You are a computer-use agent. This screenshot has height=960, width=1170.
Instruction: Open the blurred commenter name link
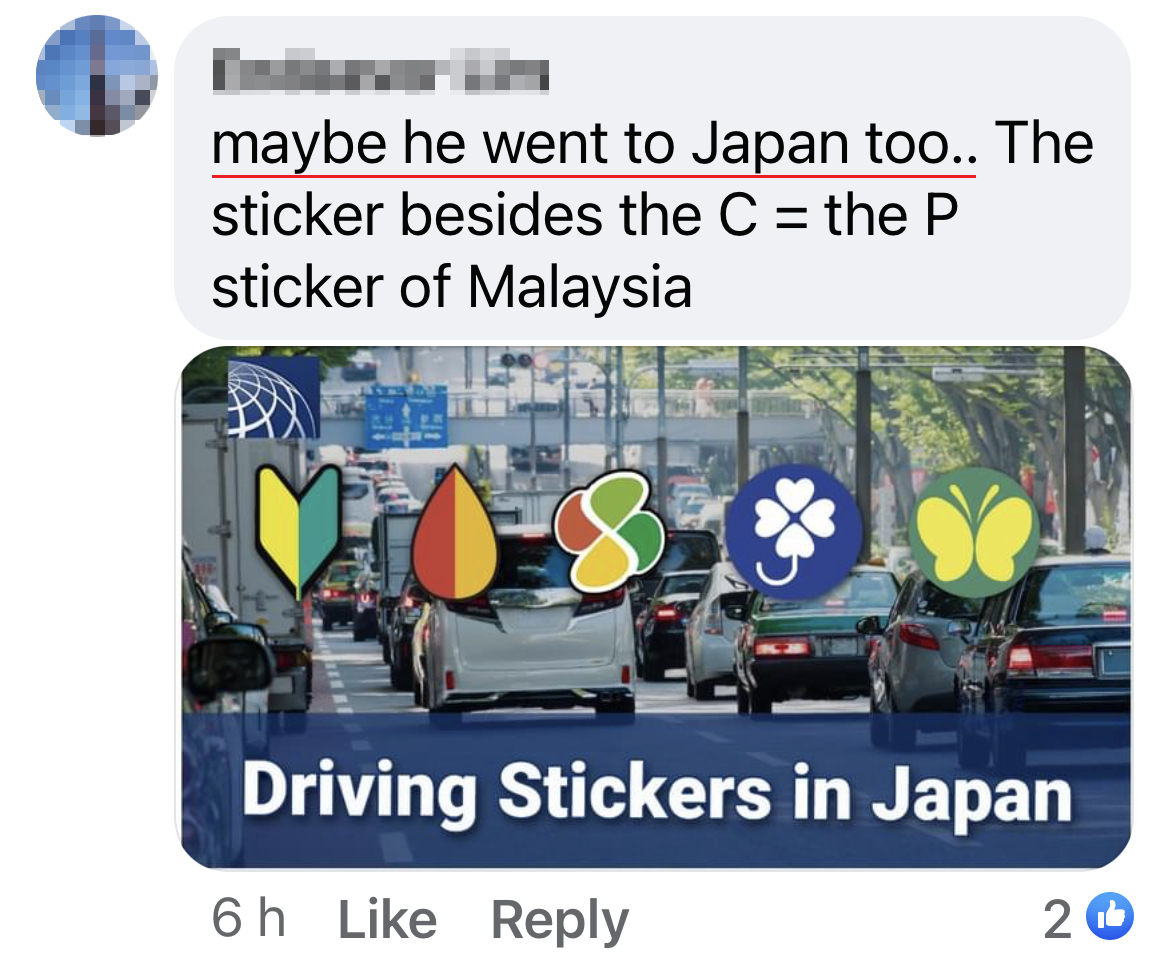(381, 70)
